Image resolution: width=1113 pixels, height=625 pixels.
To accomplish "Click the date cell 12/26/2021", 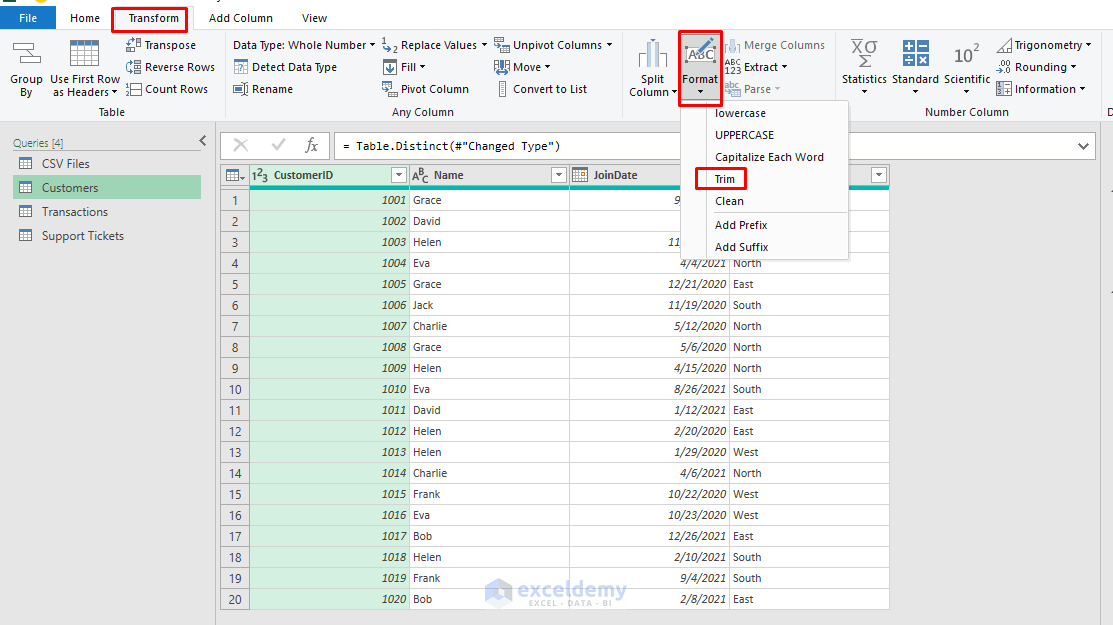I will [649, 536].
